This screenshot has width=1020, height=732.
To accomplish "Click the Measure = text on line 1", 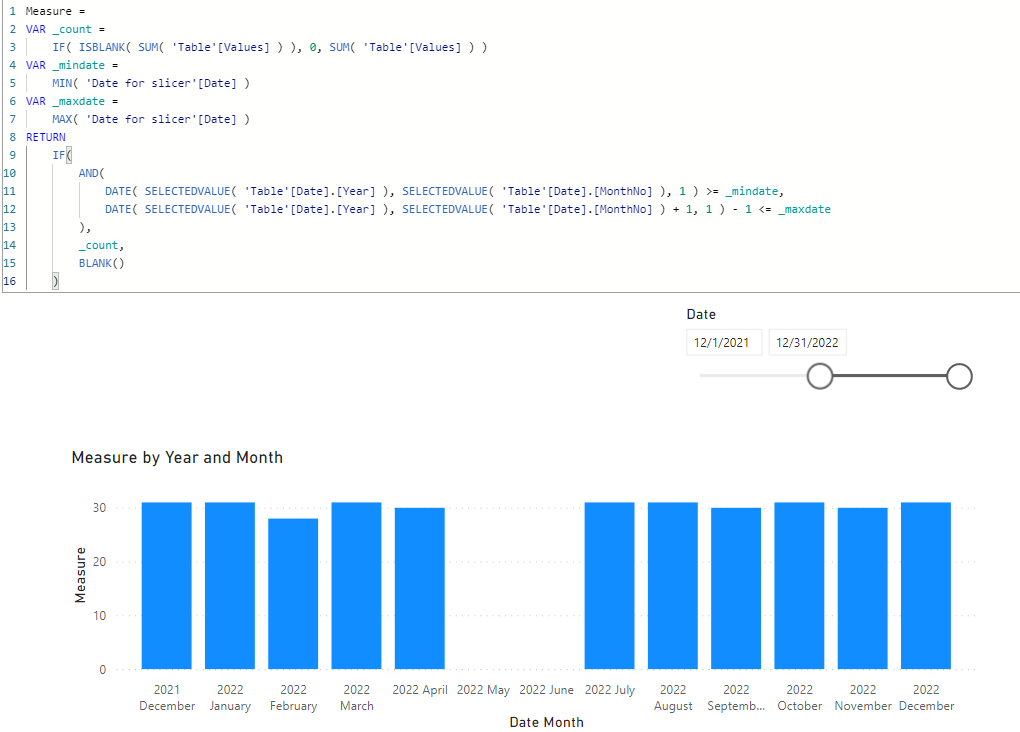I will coord(55,12).
